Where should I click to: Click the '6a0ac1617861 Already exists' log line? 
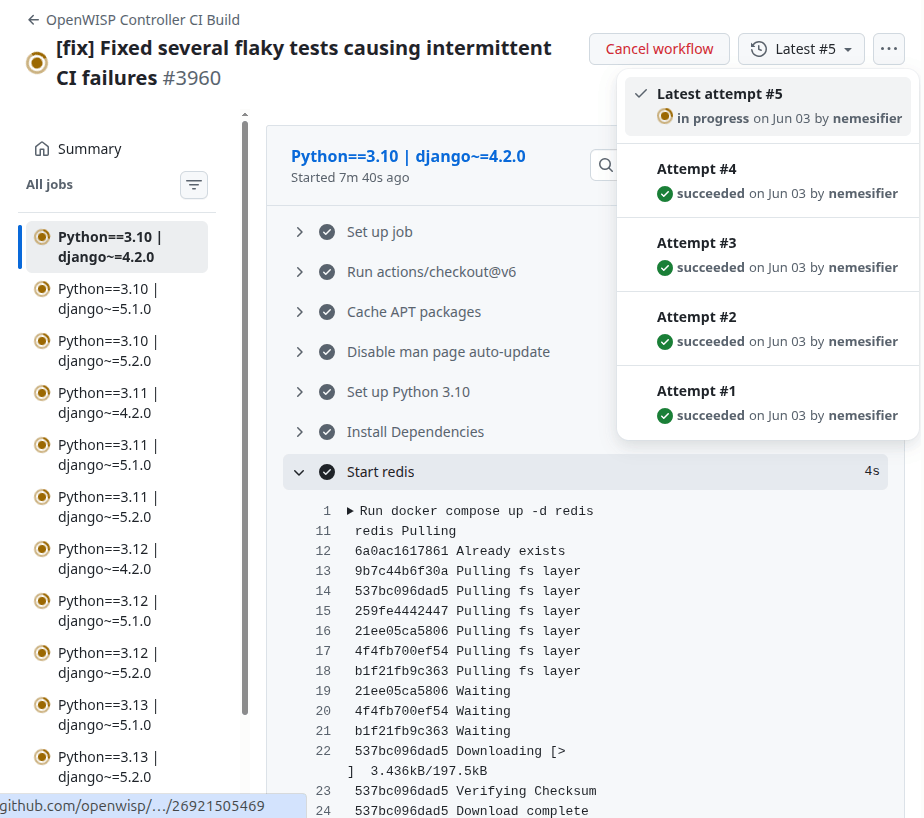(460, 551)
